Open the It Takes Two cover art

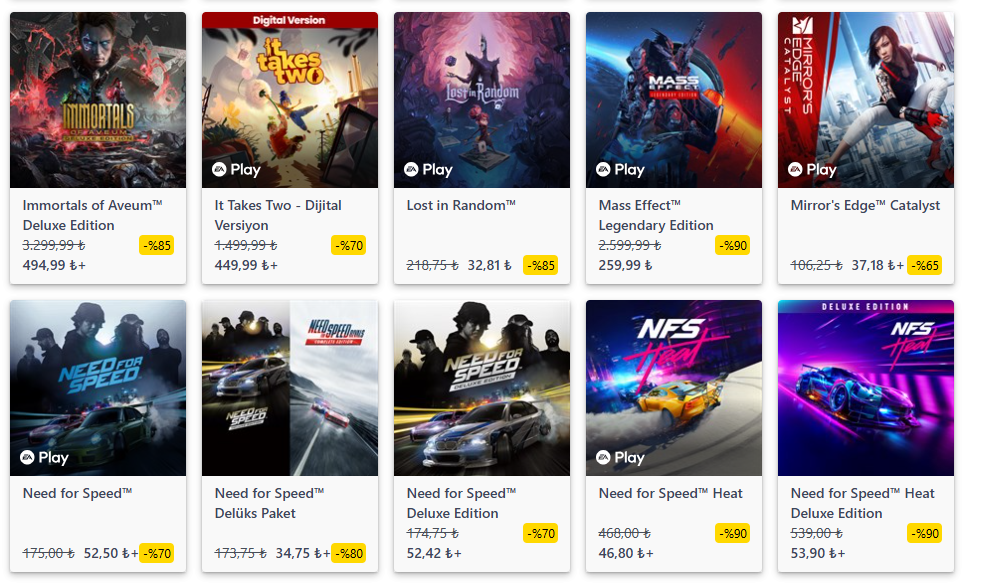click(x=290, y=100)
